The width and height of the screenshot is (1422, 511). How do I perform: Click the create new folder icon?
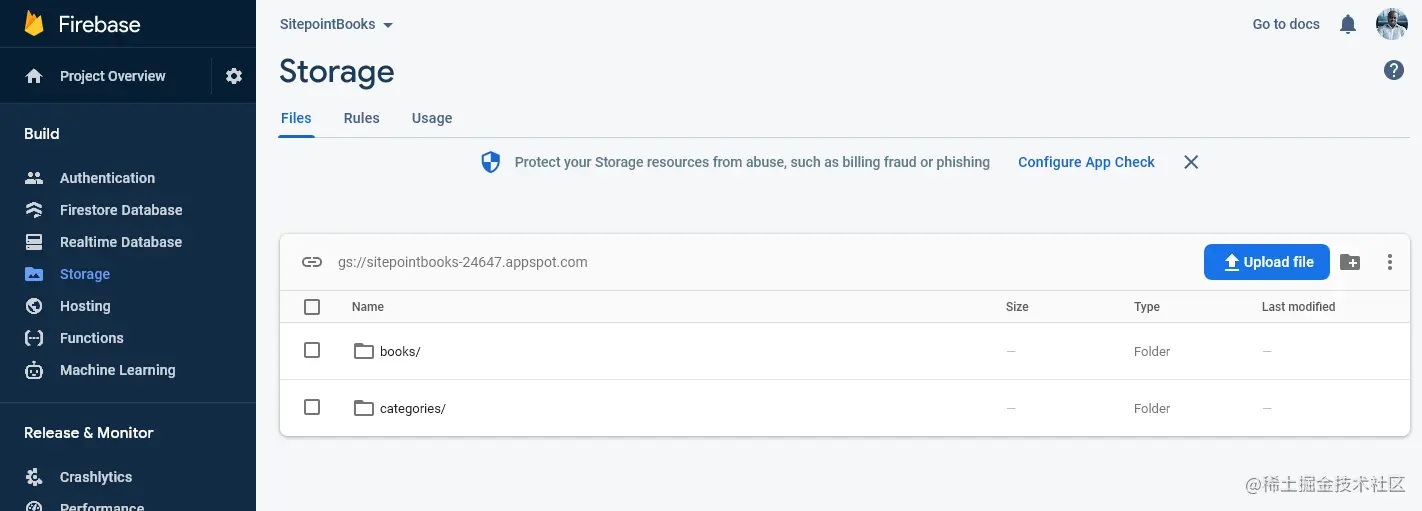point(1350,262)
